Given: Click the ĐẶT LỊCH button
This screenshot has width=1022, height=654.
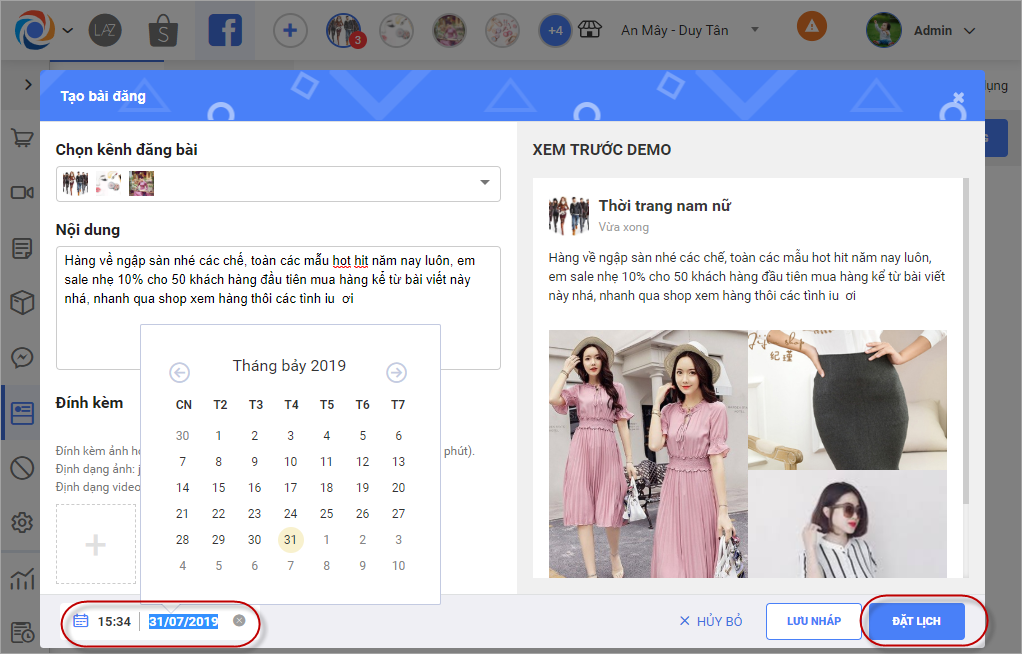Looking at the screenshot, I should (x=915, y=621).
